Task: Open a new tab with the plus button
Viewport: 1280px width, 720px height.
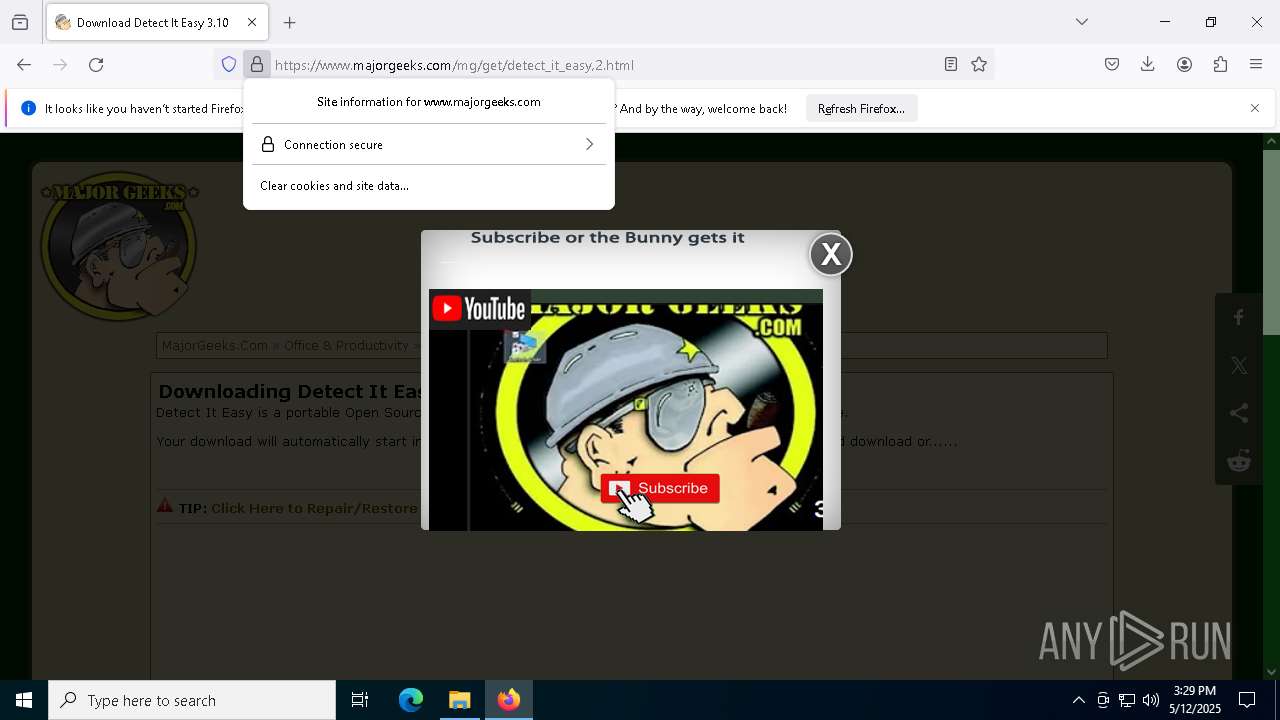Action: point(290,22)
